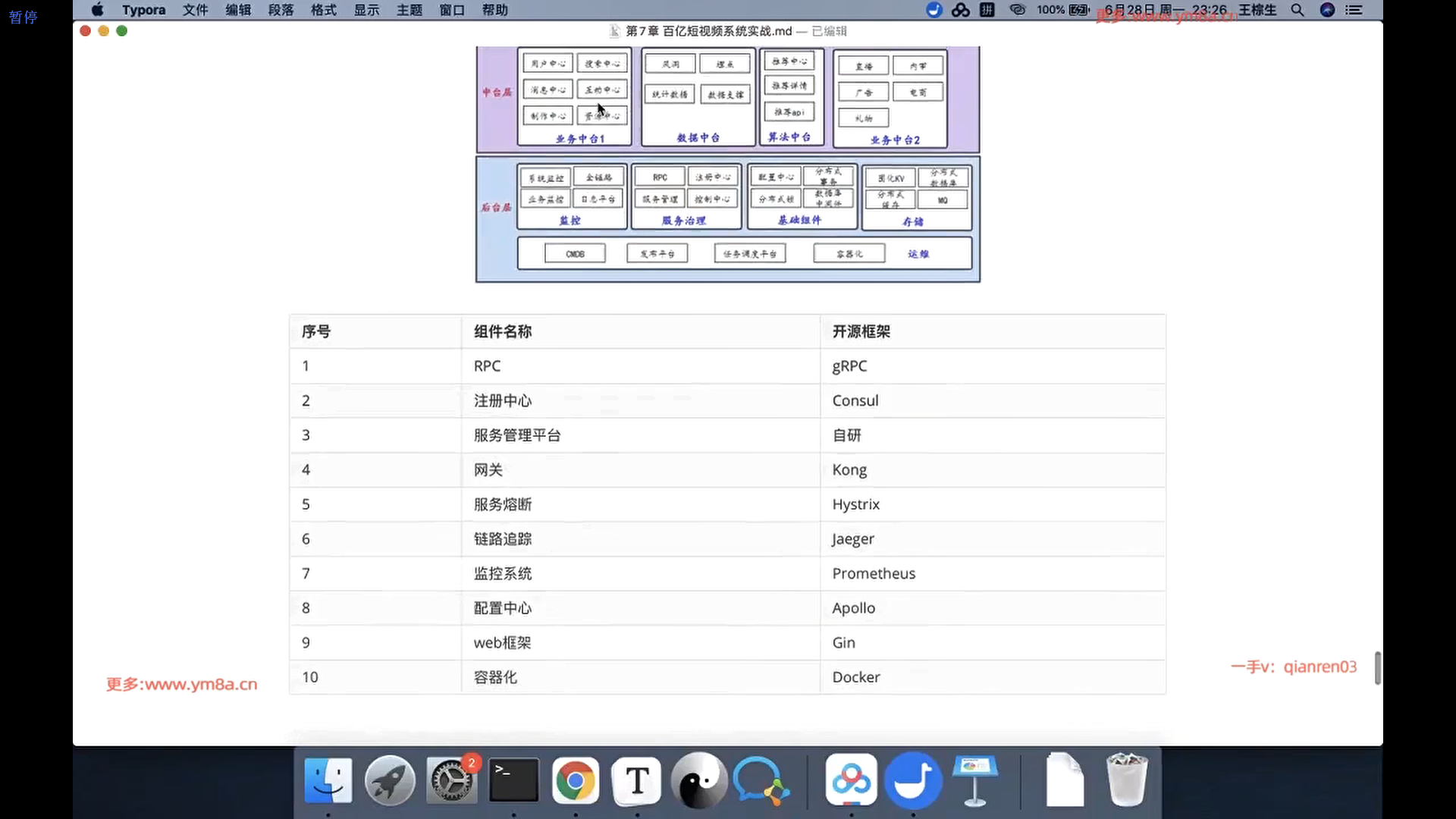Open Terminal from the dock
The height and width of the screenshot is (819, 1456).
pos(513,780)
